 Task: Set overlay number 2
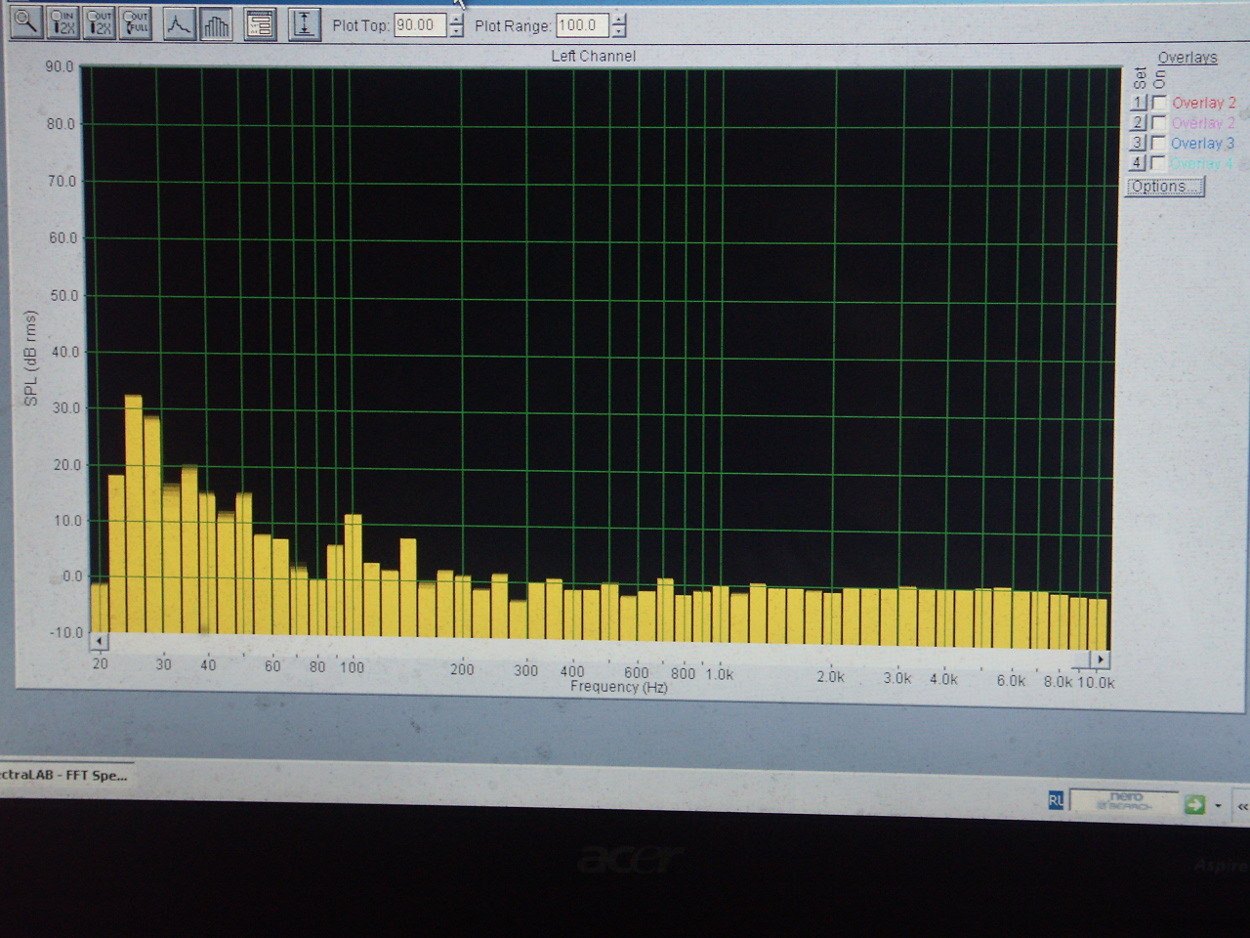pyautogui.click(x=1137, y=123)
